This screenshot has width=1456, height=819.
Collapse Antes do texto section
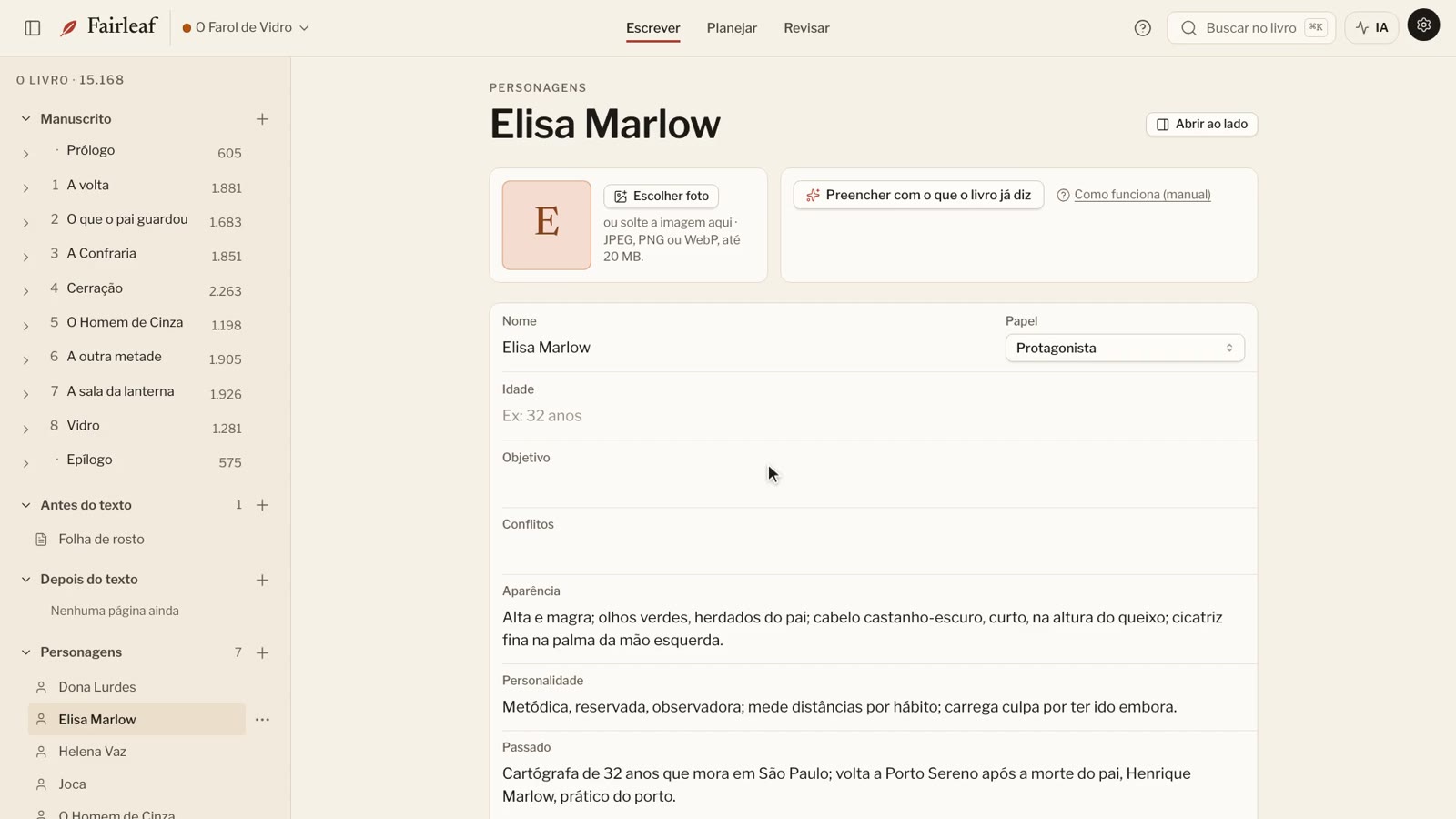click(x=25, y=505)
